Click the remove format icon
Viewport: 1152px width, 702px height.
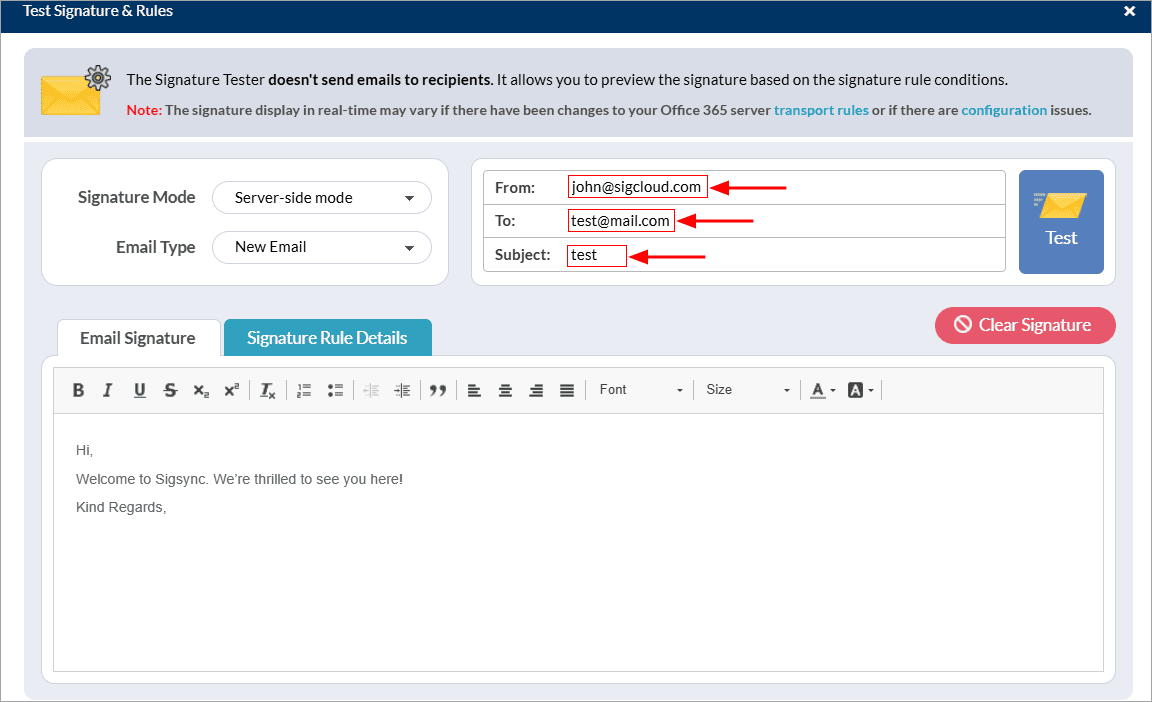tap(267, 390)
